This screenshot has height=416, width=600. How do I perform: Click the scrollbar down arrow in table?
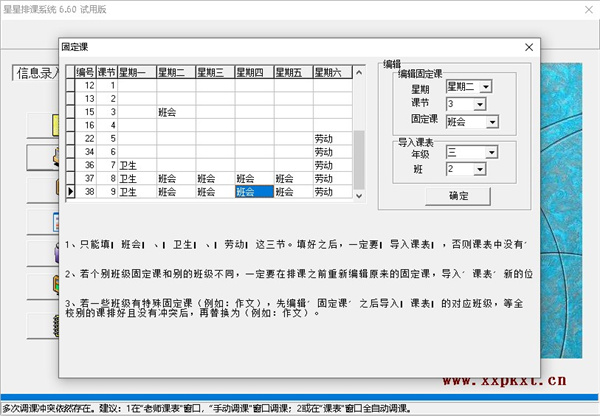[x=359, y=192]
